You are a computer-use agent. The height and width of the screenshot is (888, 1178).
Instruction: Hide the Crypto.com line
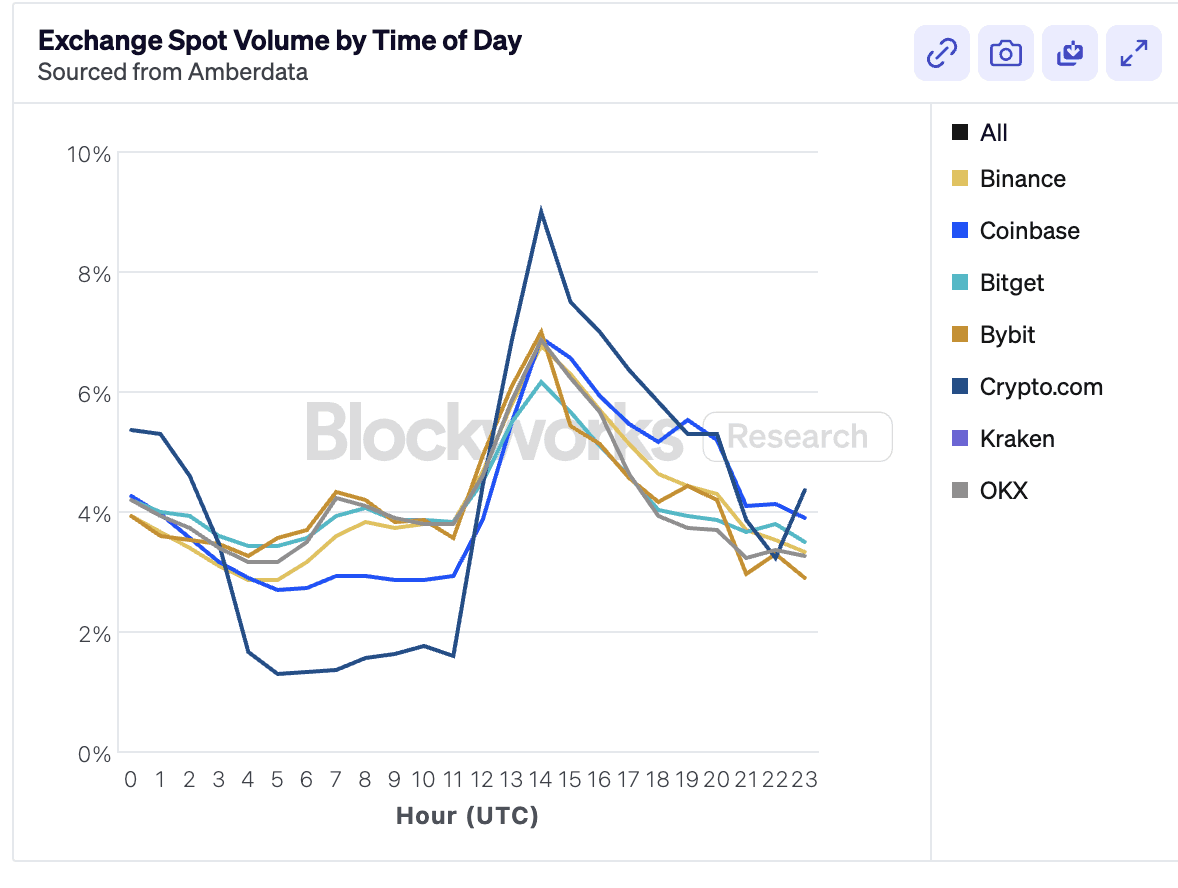[x=1040, y=387]
